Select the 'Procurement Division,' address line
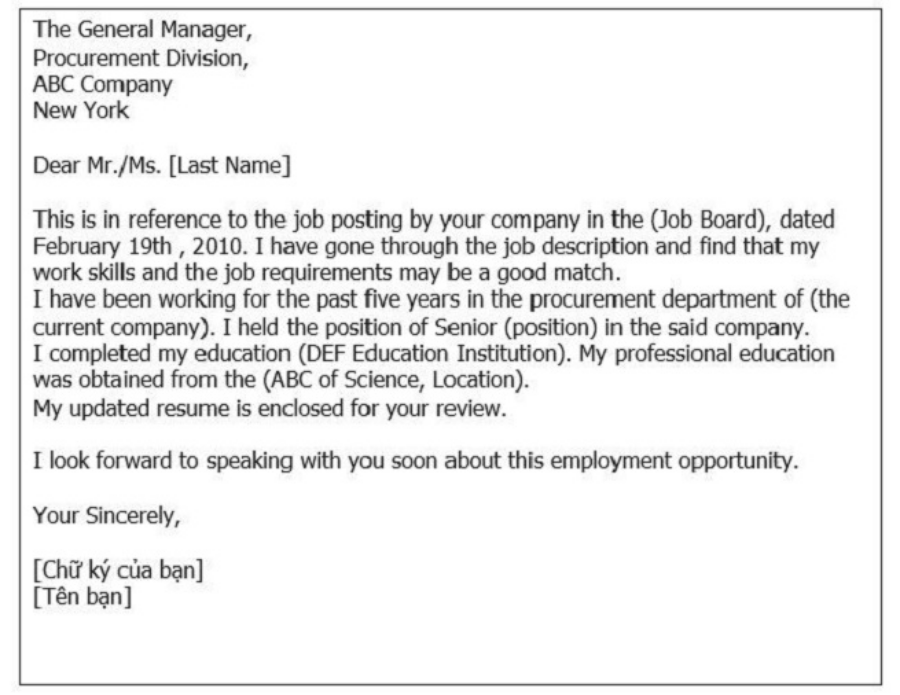Image resolution: width=900 pixels, height=695 pixels. [x=141, y=58]
